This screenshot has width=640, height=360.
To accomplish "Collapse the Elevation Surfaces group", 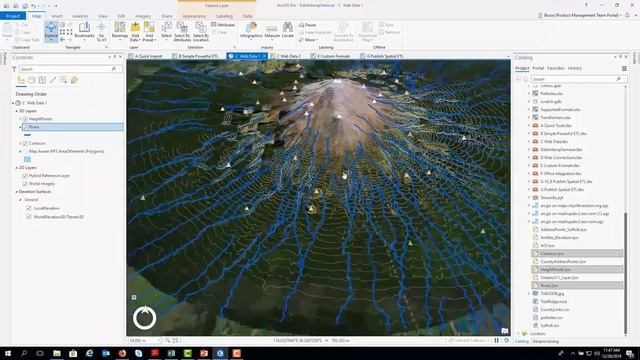I will pos(17,192).
